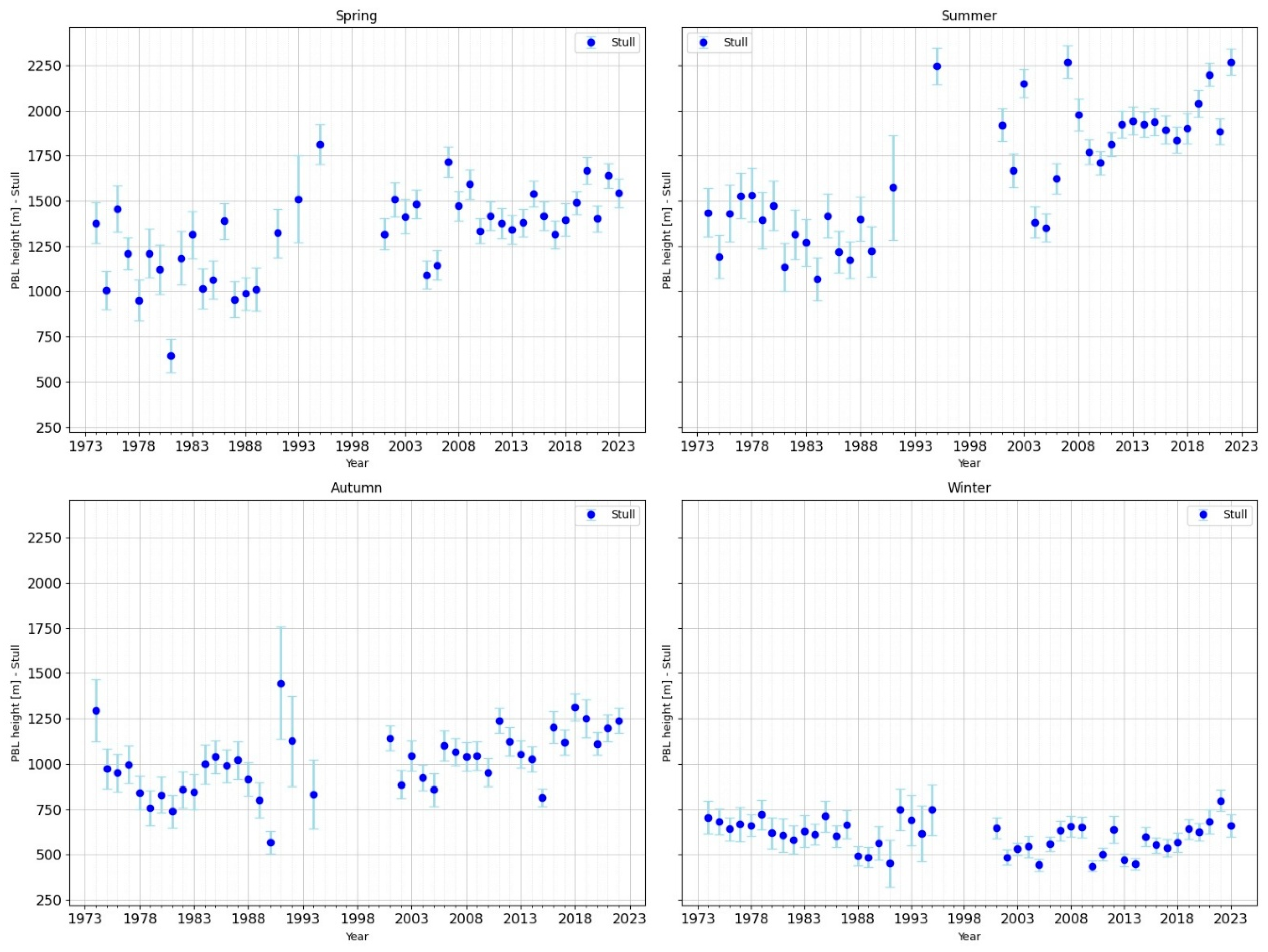Click the Winter plot title

click(969, 488)
